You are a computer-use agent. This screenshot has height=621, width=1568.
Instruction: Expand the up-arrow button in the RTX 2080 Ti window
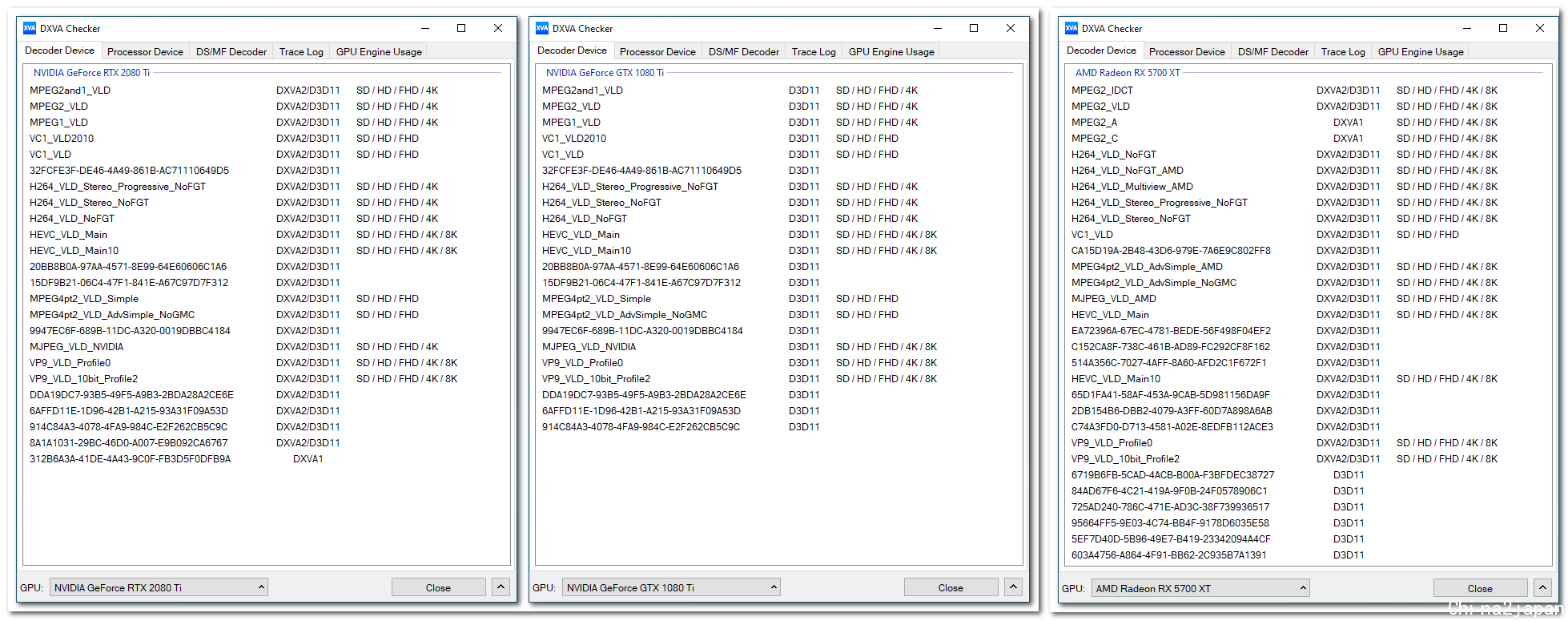click(x=501, y=587)
